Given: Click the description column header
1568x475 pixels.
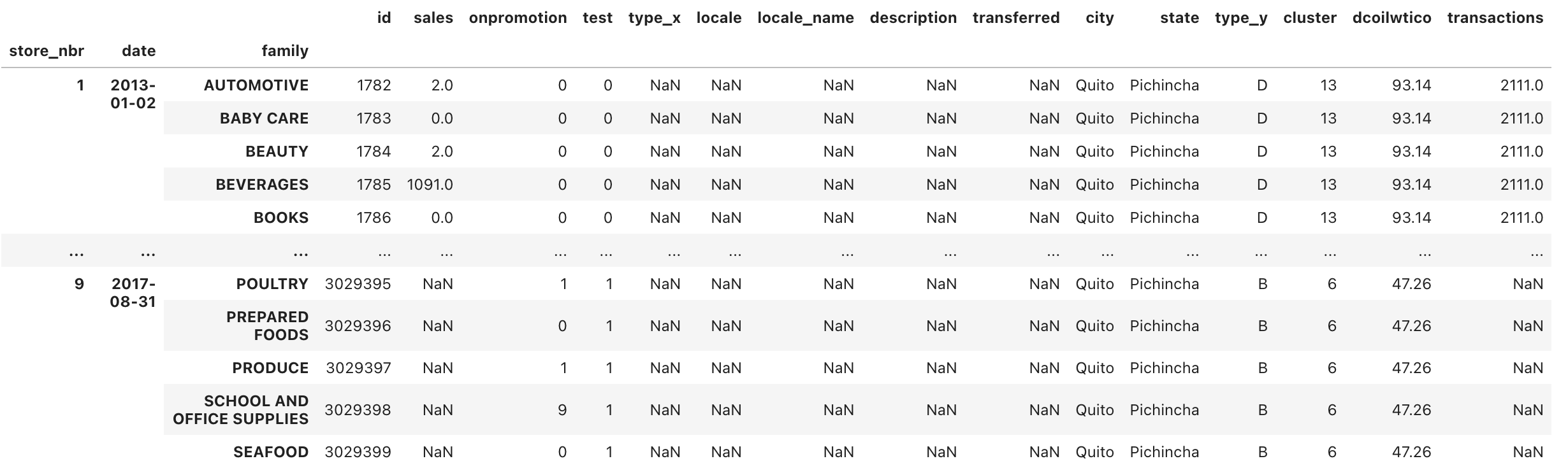Looking at the screenshot, I should (x=913, y=18).
